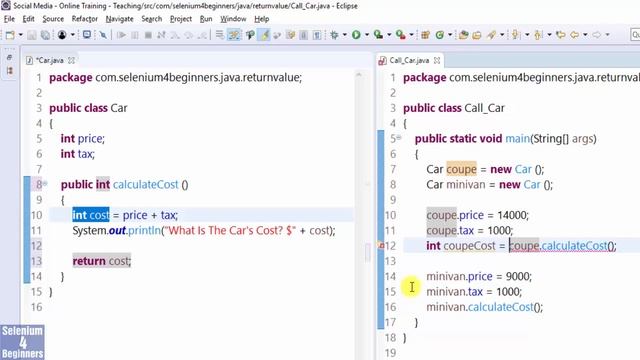Switch to the *Car.java editor tab
The width and height of the screenshot is (640, 360).
point(49,60)
